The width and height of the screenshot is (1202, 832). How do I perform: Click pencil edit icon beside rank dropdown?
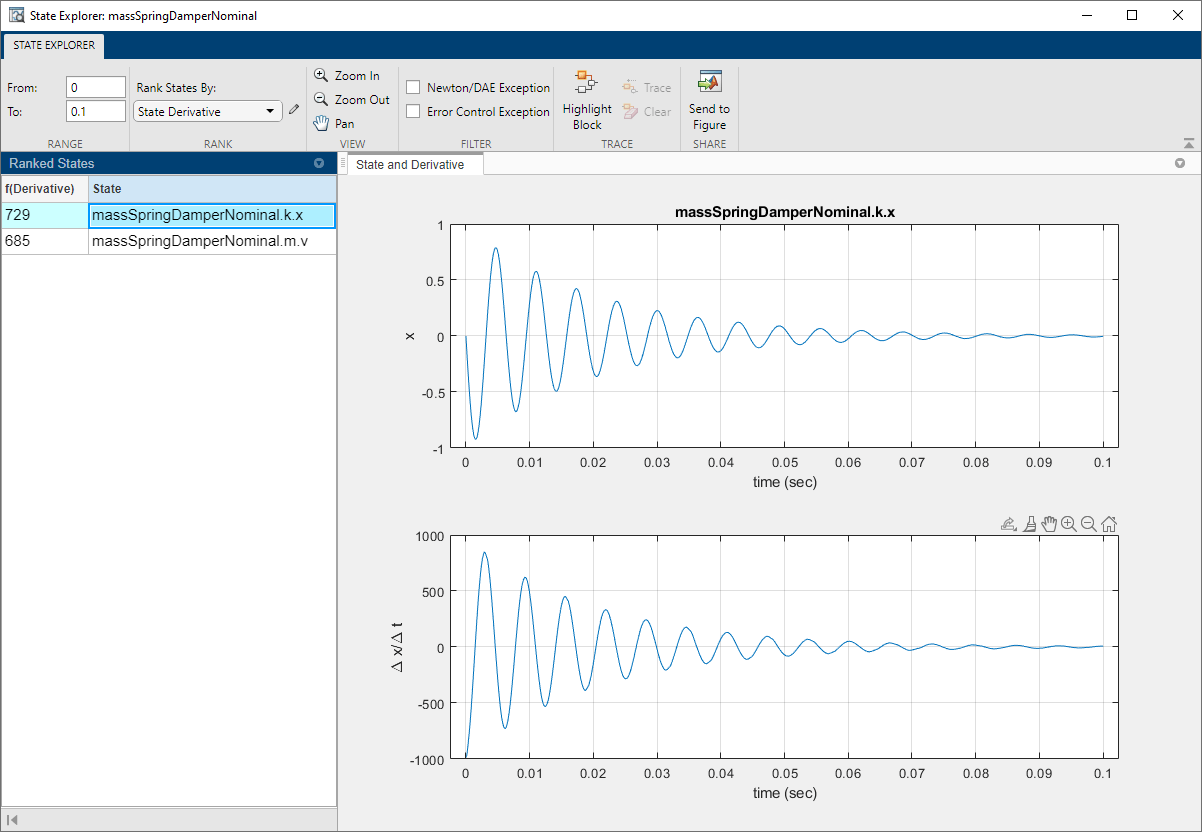[294, 111]
